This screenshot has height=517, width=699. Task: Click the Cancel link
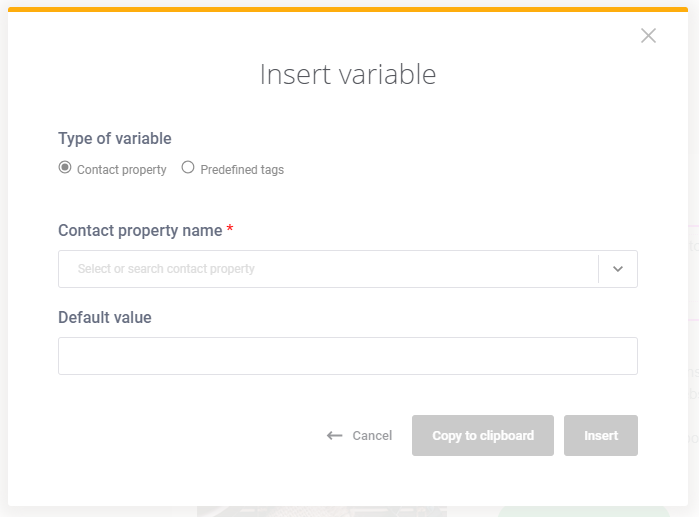(x=372, y=435)
